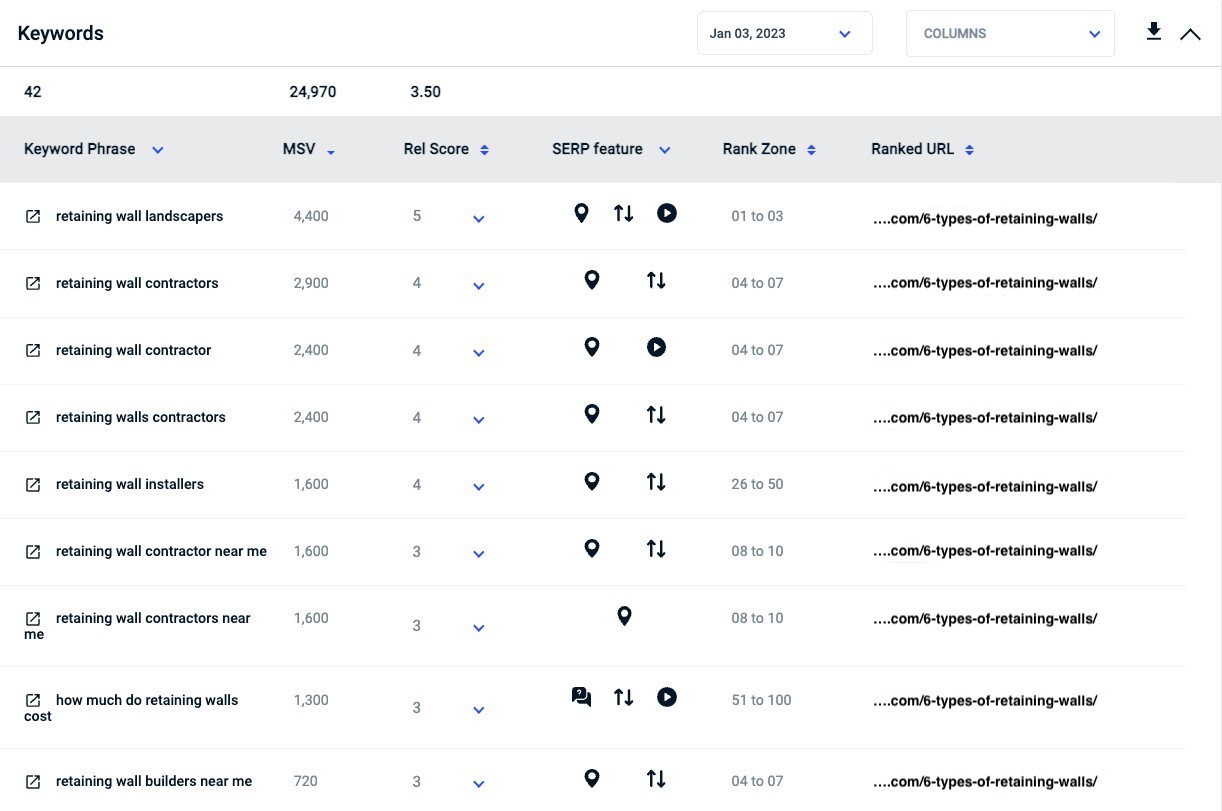This screenshot has height=811, width=1222.
Task: Expand Rel Score chevron for retaining wall installers
Action: tap(479, 486)
